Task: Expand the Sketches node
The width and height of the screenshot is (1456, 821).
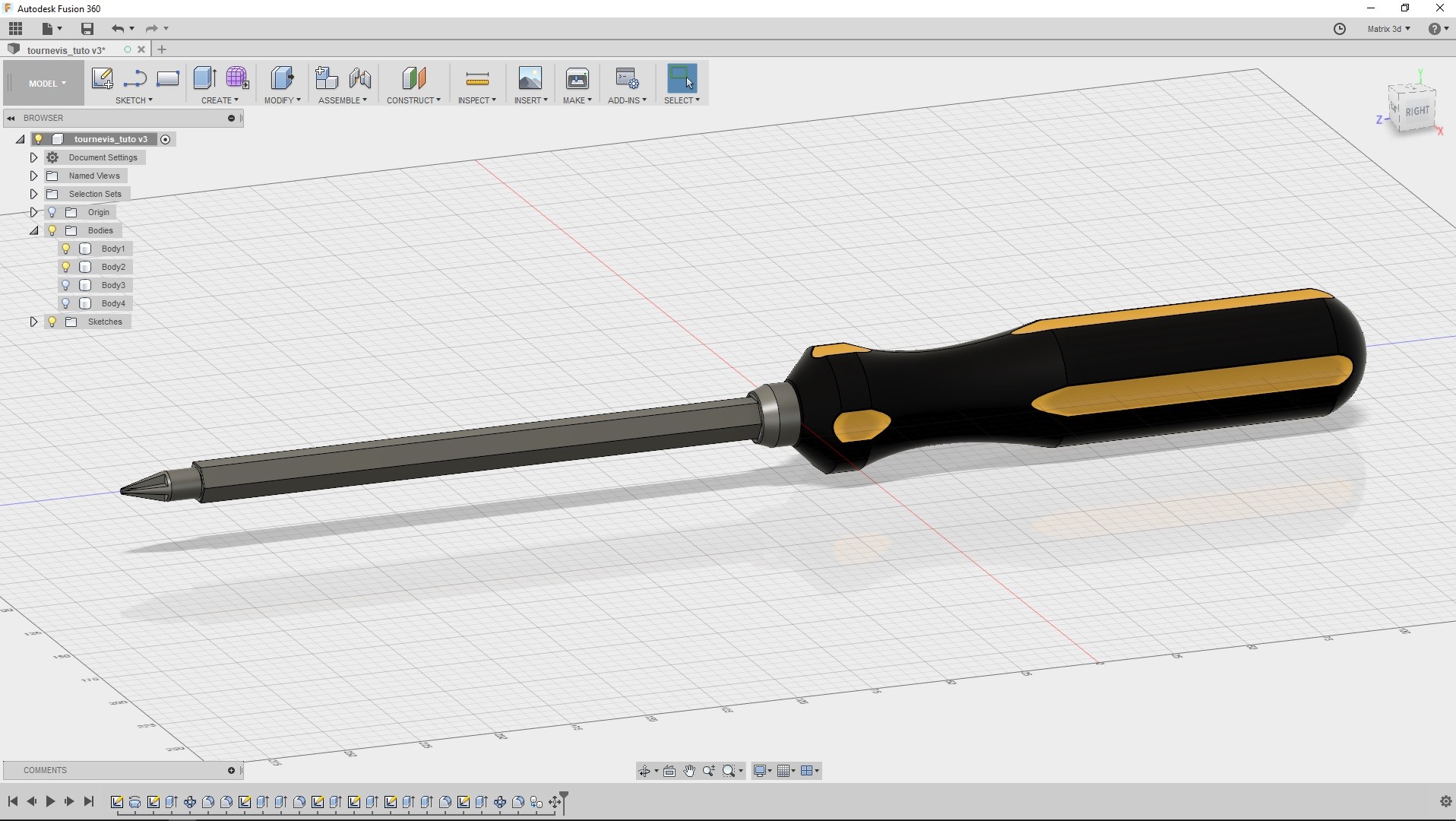Action: (33, 322)
